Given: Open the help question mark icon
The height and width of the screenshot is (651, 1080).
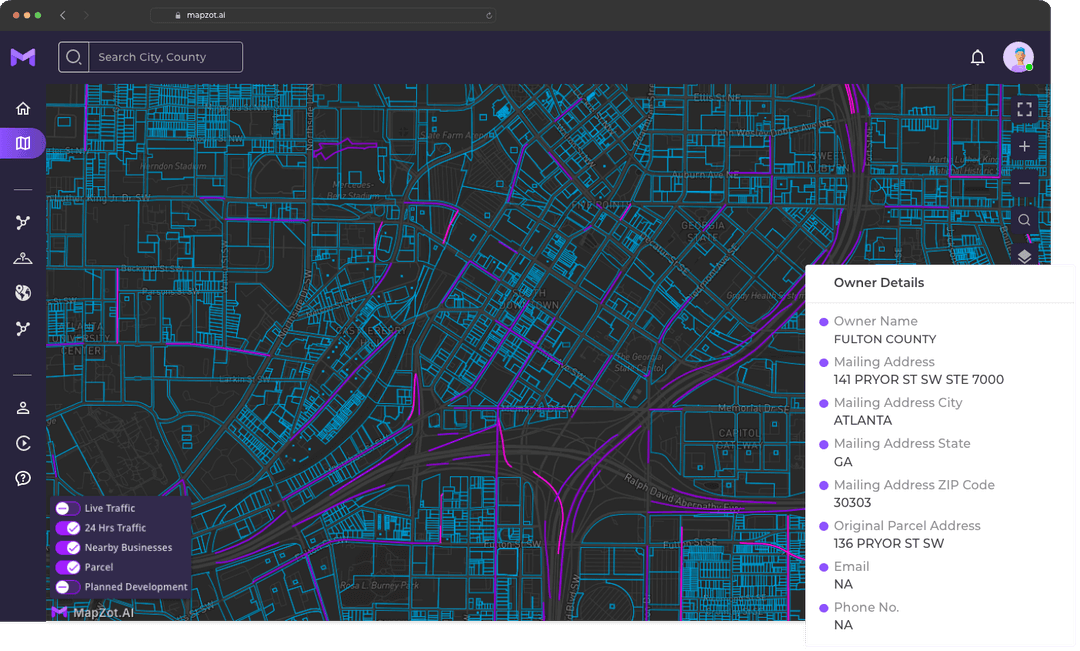Looking at the screenshot, I should [23, 478].
